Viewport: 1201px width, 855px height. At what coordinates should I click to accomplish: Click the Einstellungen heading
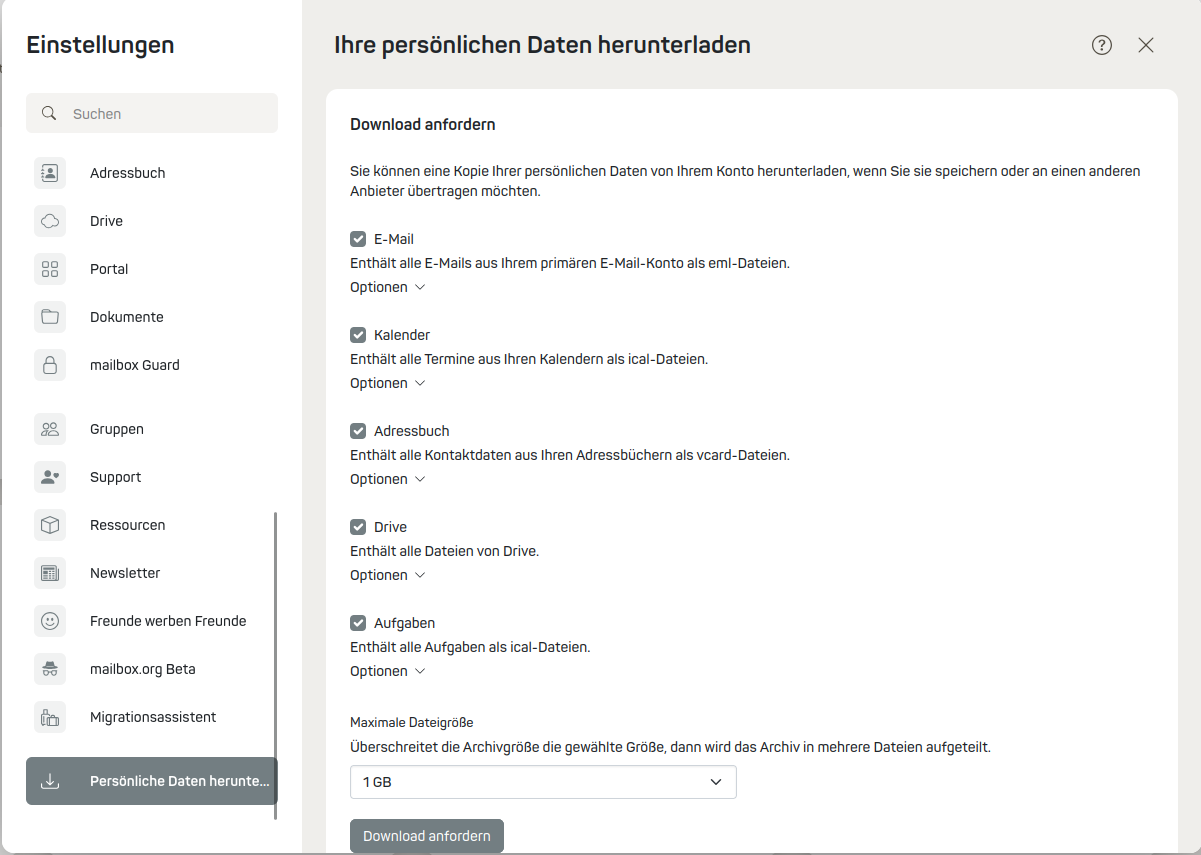pyautogui.click(x=100, y=45)
